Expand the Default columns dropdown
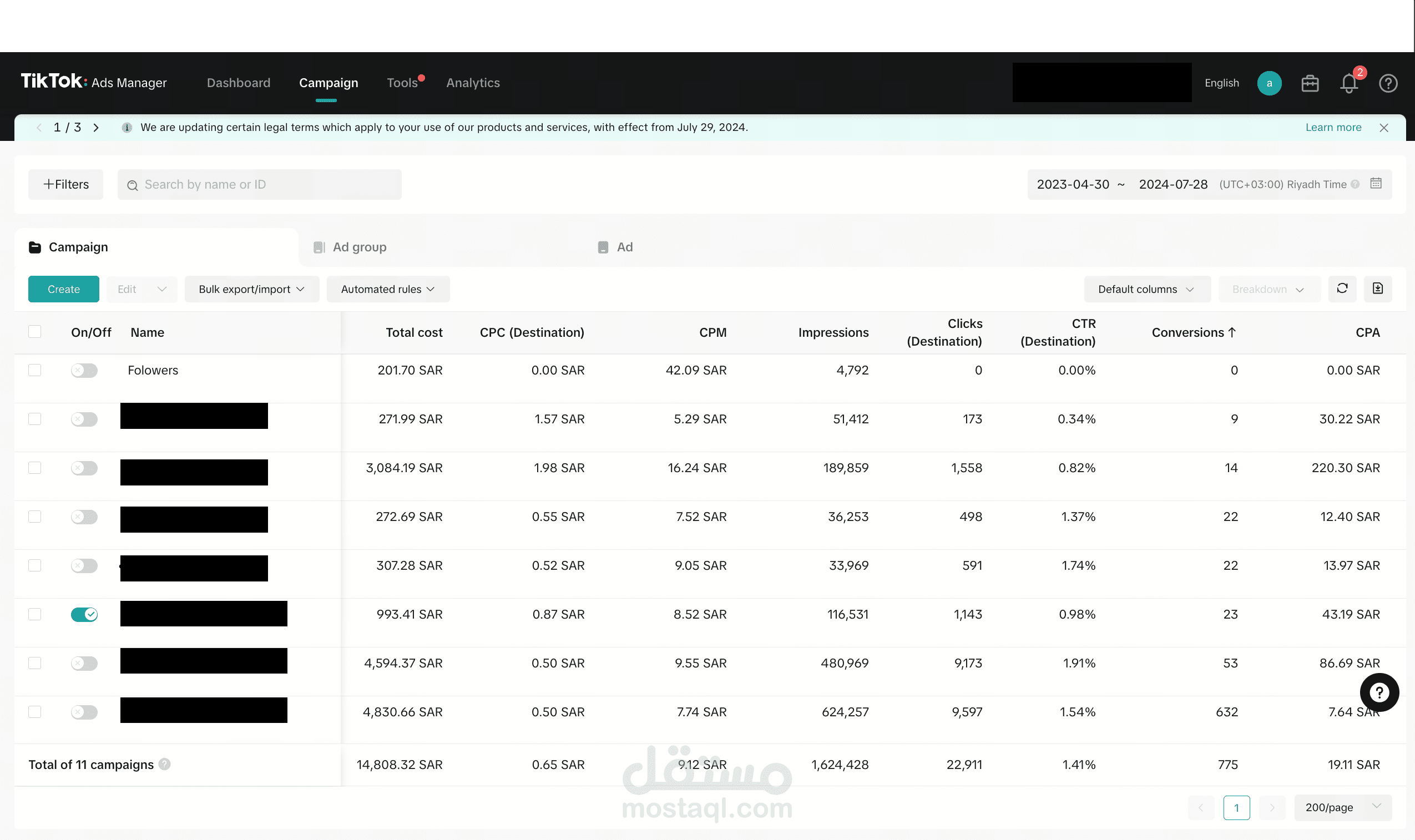This screenshot has height=840, width=1415. pos(1147,289)
